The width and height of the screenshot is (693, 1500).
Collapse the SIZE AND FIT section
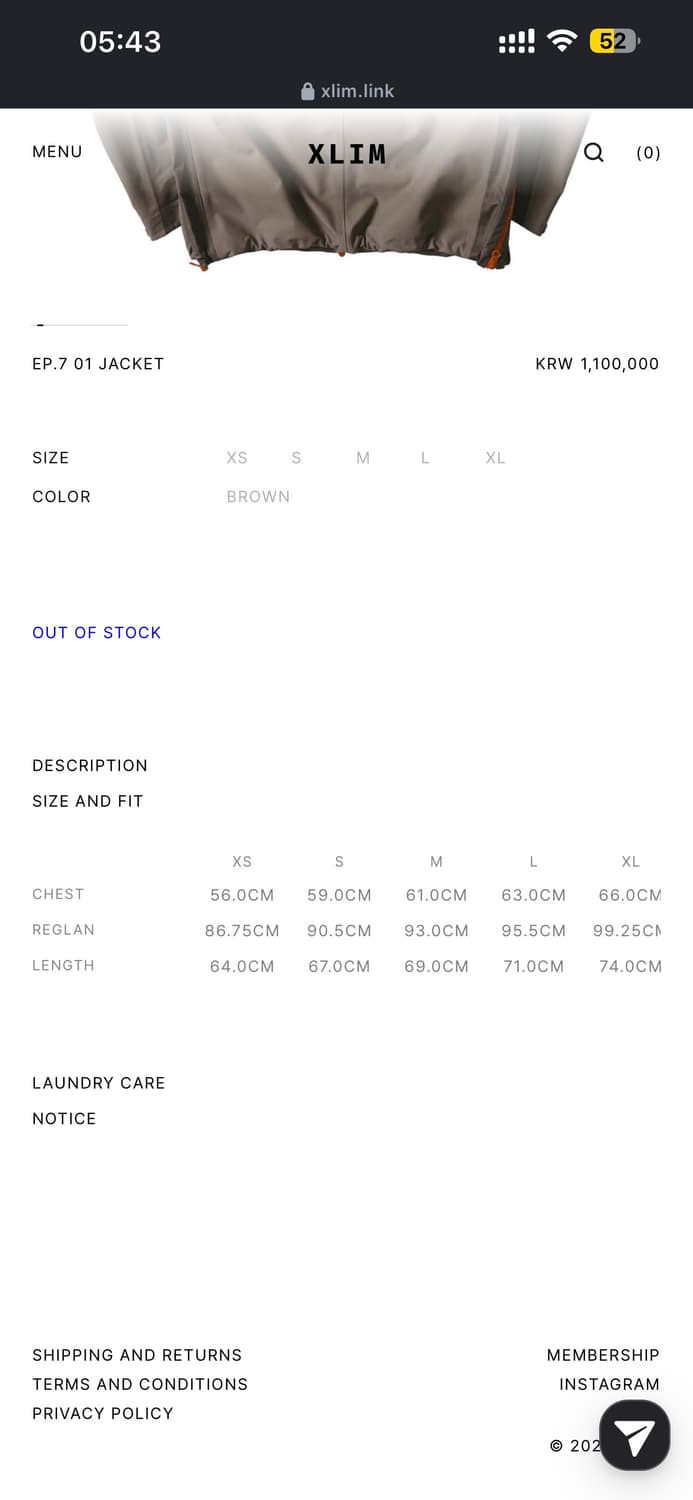[x=88, y=801]
